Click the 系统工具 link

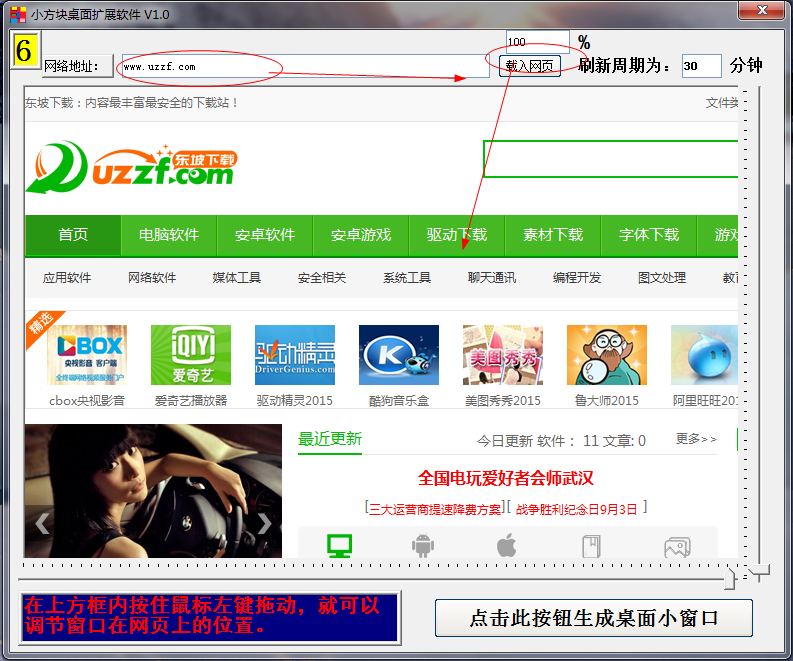tap(407, 278)
